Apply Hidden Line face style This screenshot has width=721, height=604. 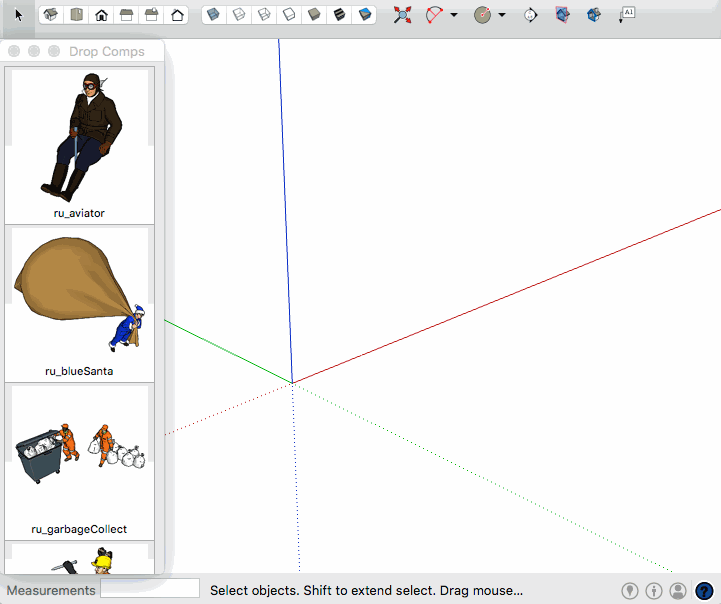[289, 15]
